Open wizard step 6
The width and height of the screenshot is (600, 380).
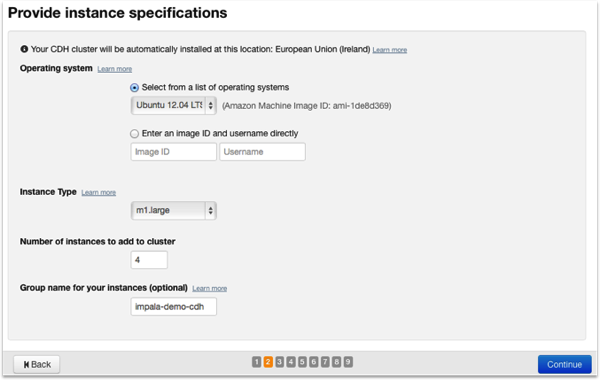(x=314, y=362)
